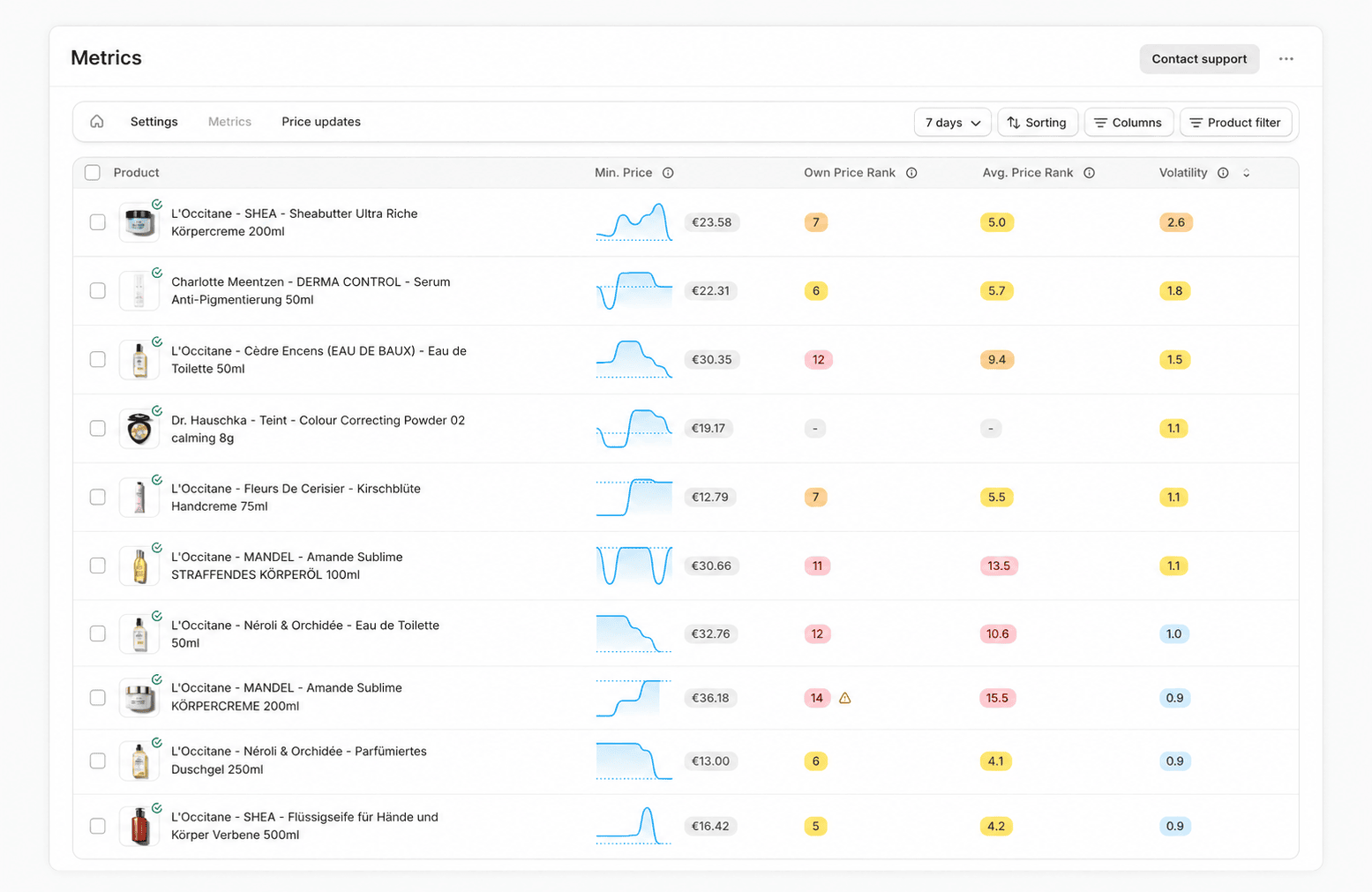Open the Sheabutter Ultra Riche product thumbnail
The width and height of the screenshot is (1372, 892).
[139, 222]
